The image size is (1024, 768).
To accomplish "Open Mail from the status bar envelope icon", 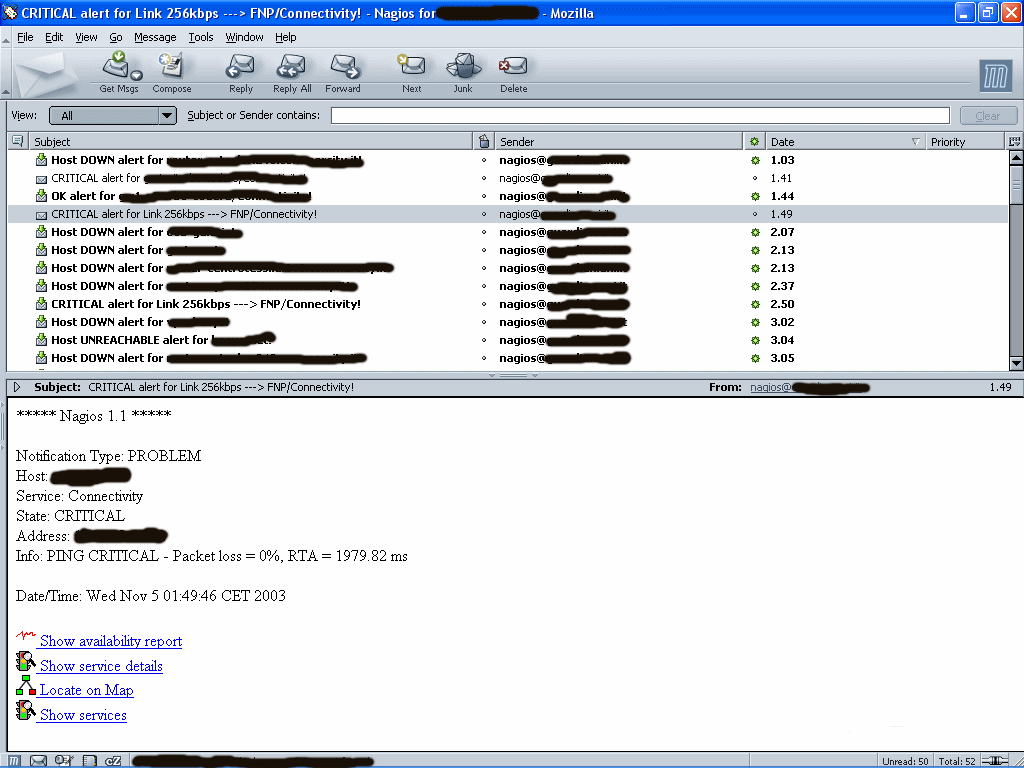I will (x=39, y=761).
